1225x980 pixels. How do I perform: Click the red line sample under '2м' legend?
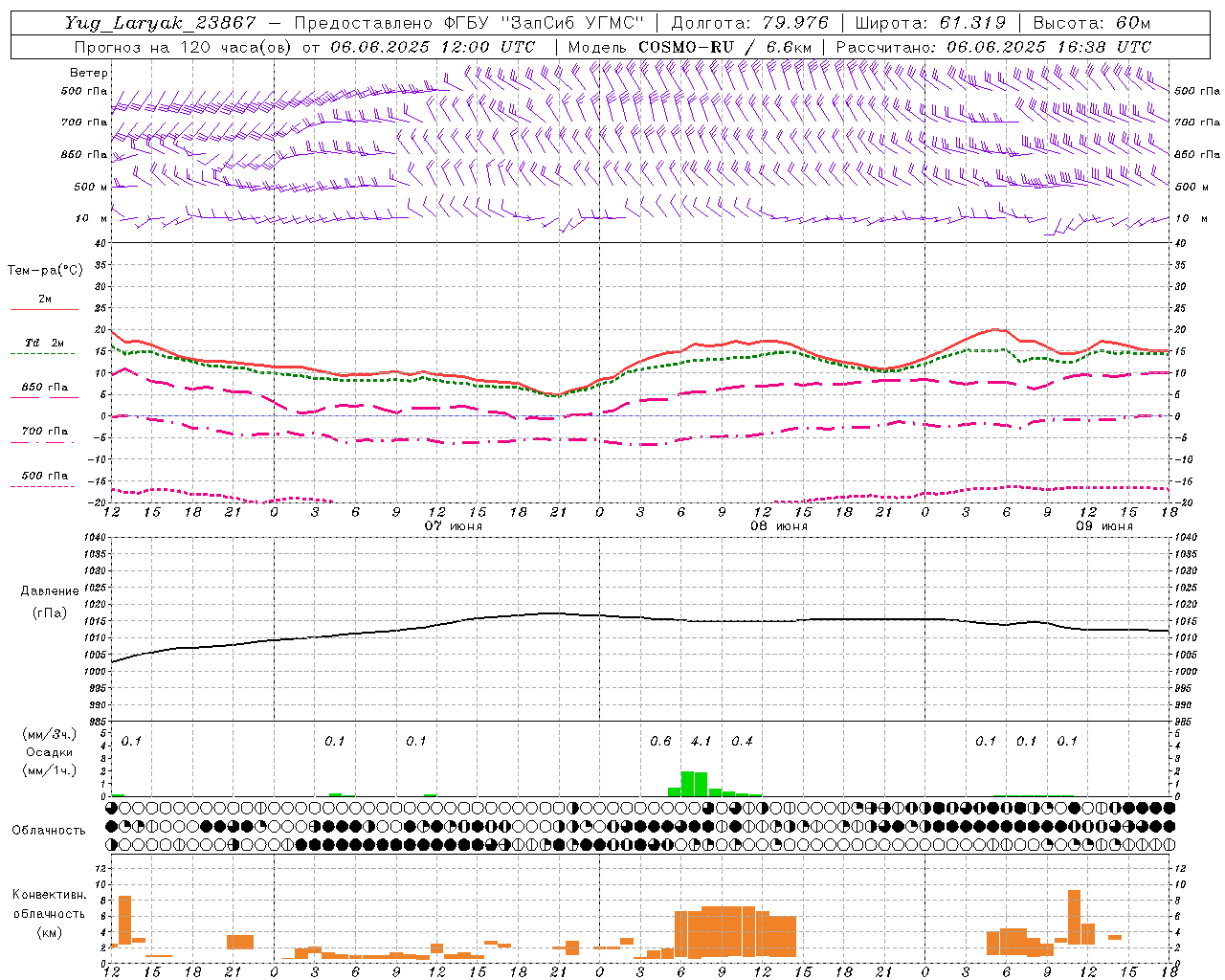44,310
